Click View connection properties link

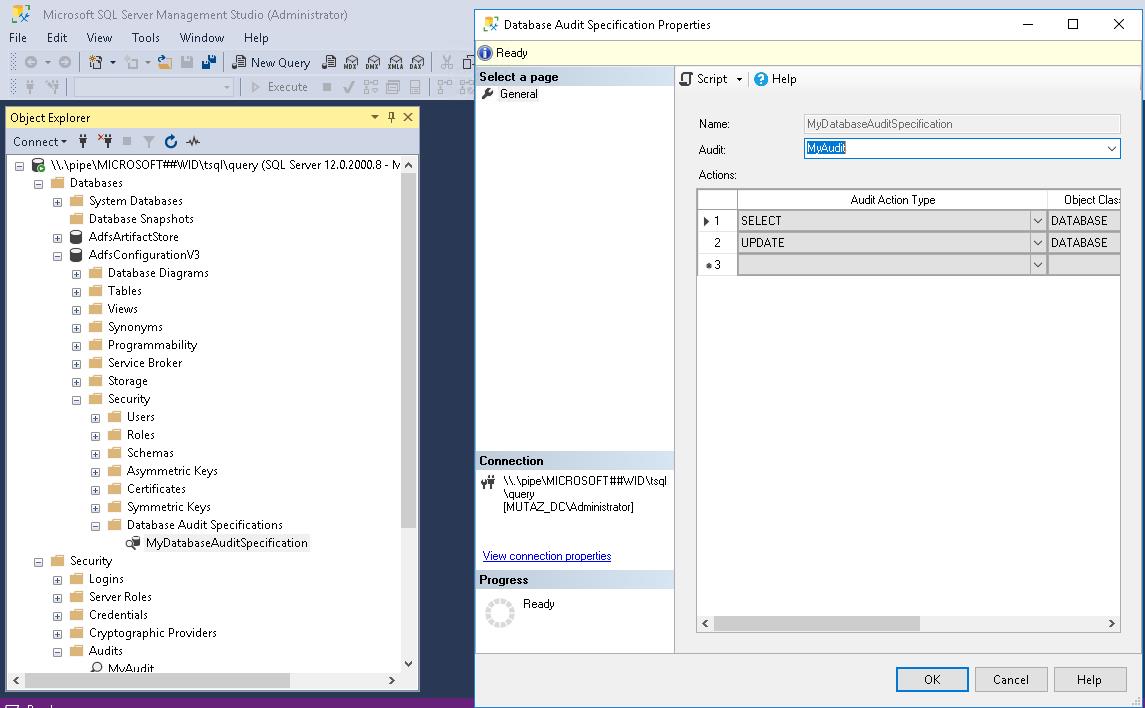tap(547, 556)
